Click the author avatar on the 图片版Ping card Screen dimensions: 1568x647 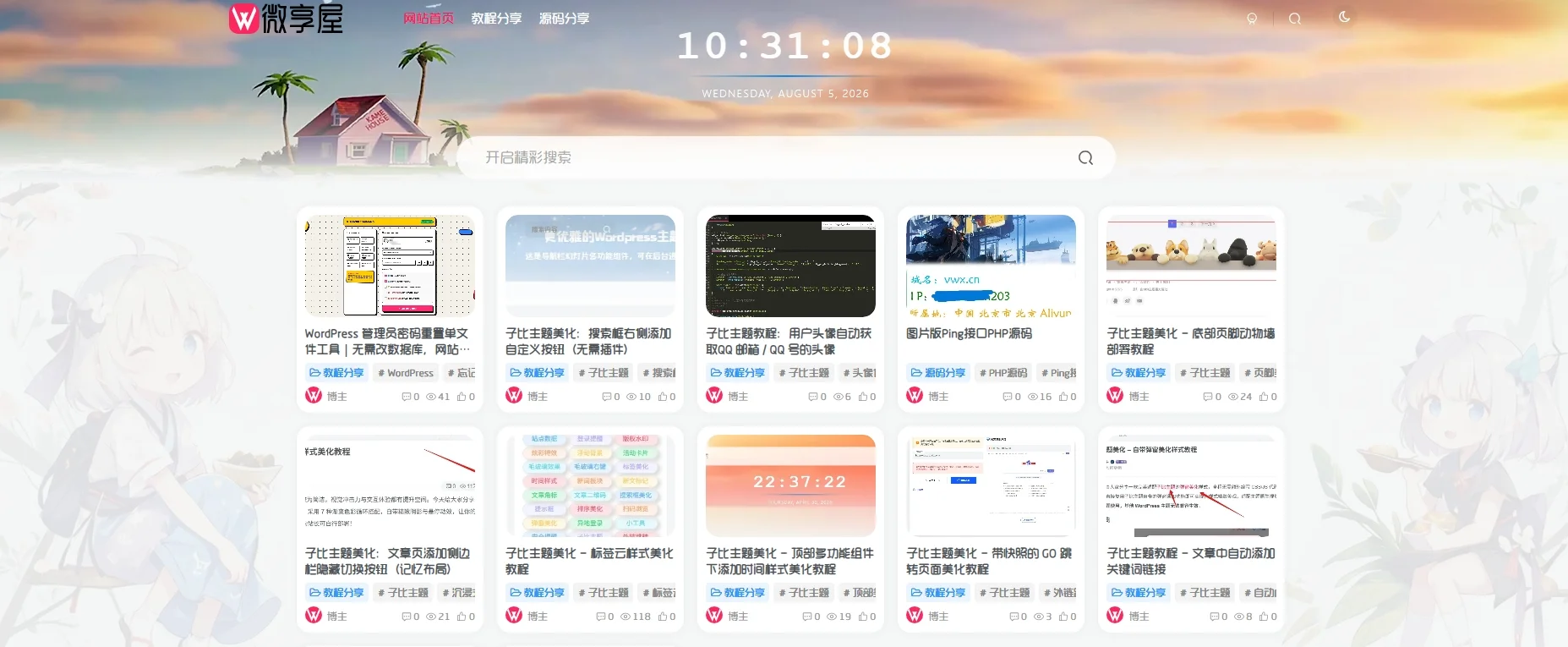[x=915, y=396]
